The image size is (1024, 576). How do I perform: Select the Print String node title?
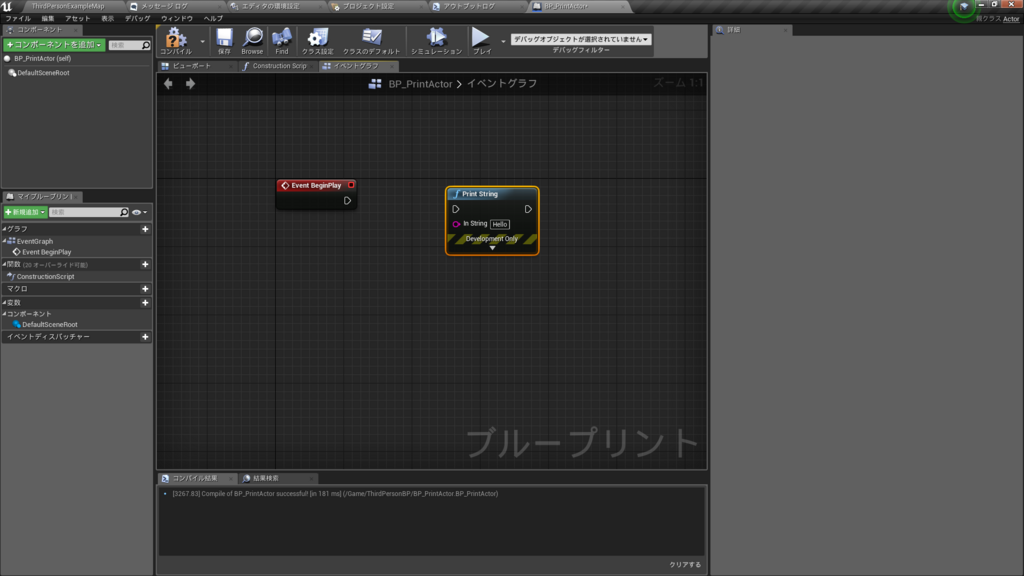tap(479, 194)
